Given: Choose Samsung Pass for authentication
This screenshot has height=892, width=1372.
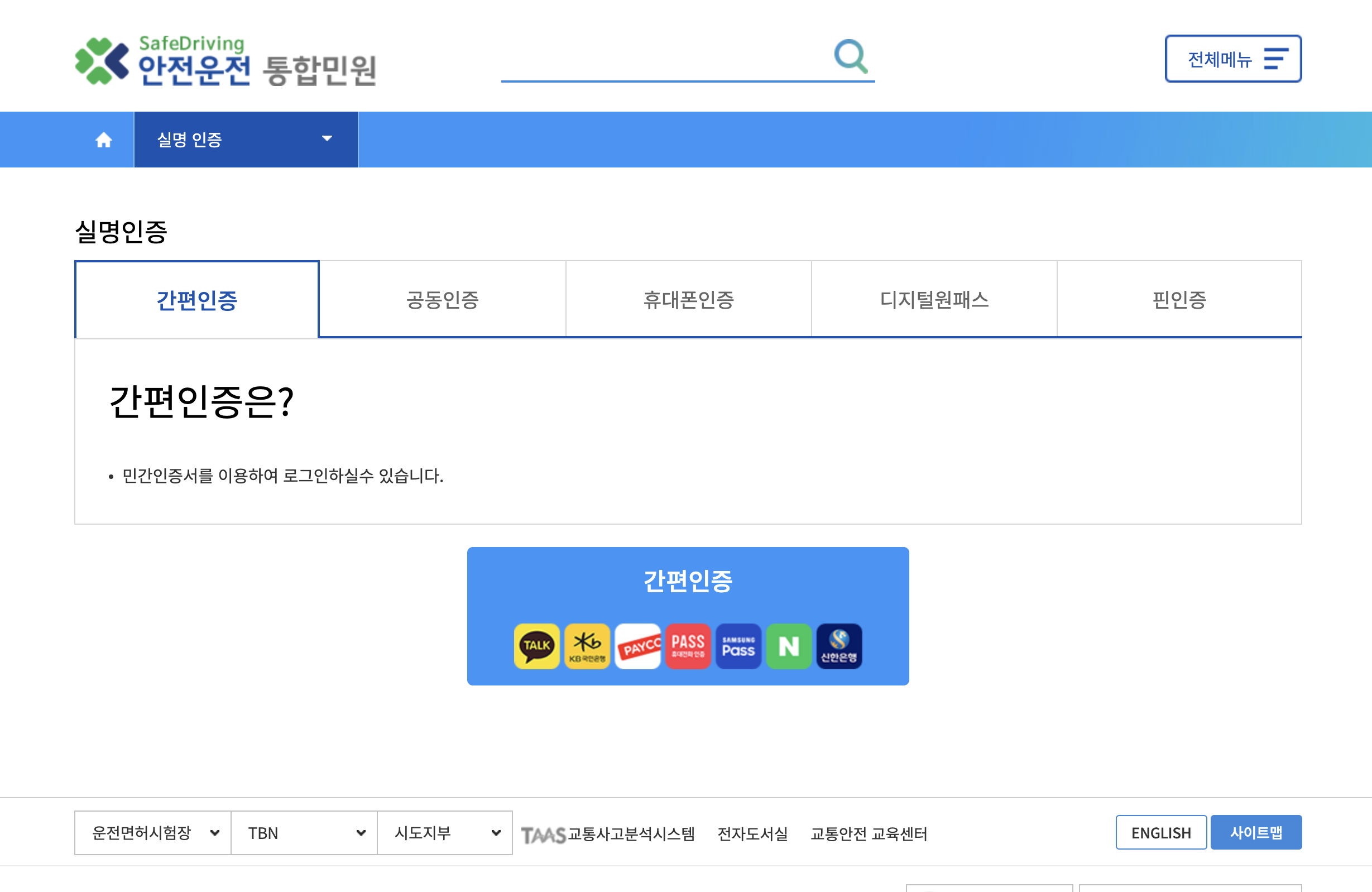Looking at the screenshot, I should click(x=738, y=646).
